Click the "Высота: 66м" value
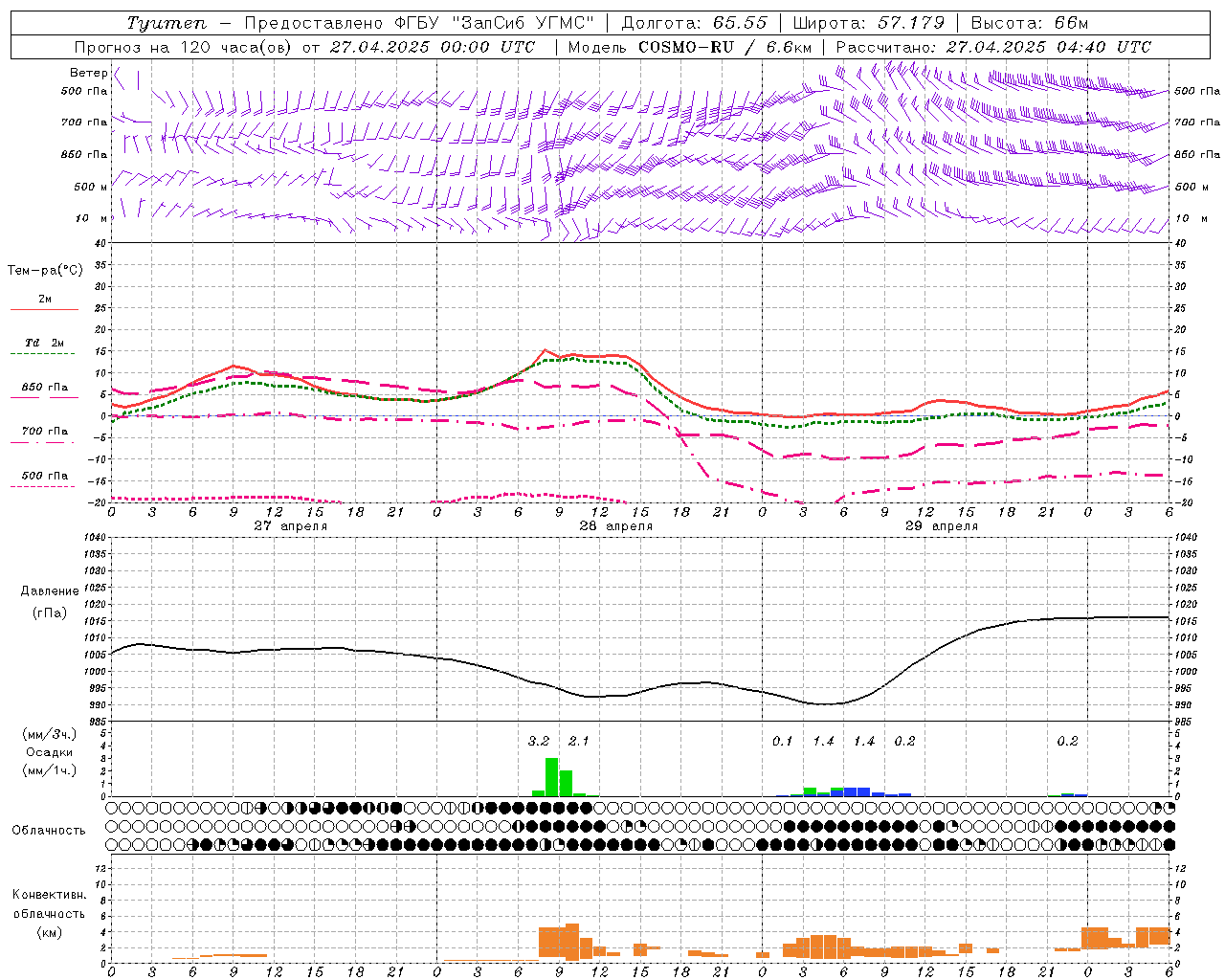This screenshot has height=980, width=1225. pos(1030,23)
